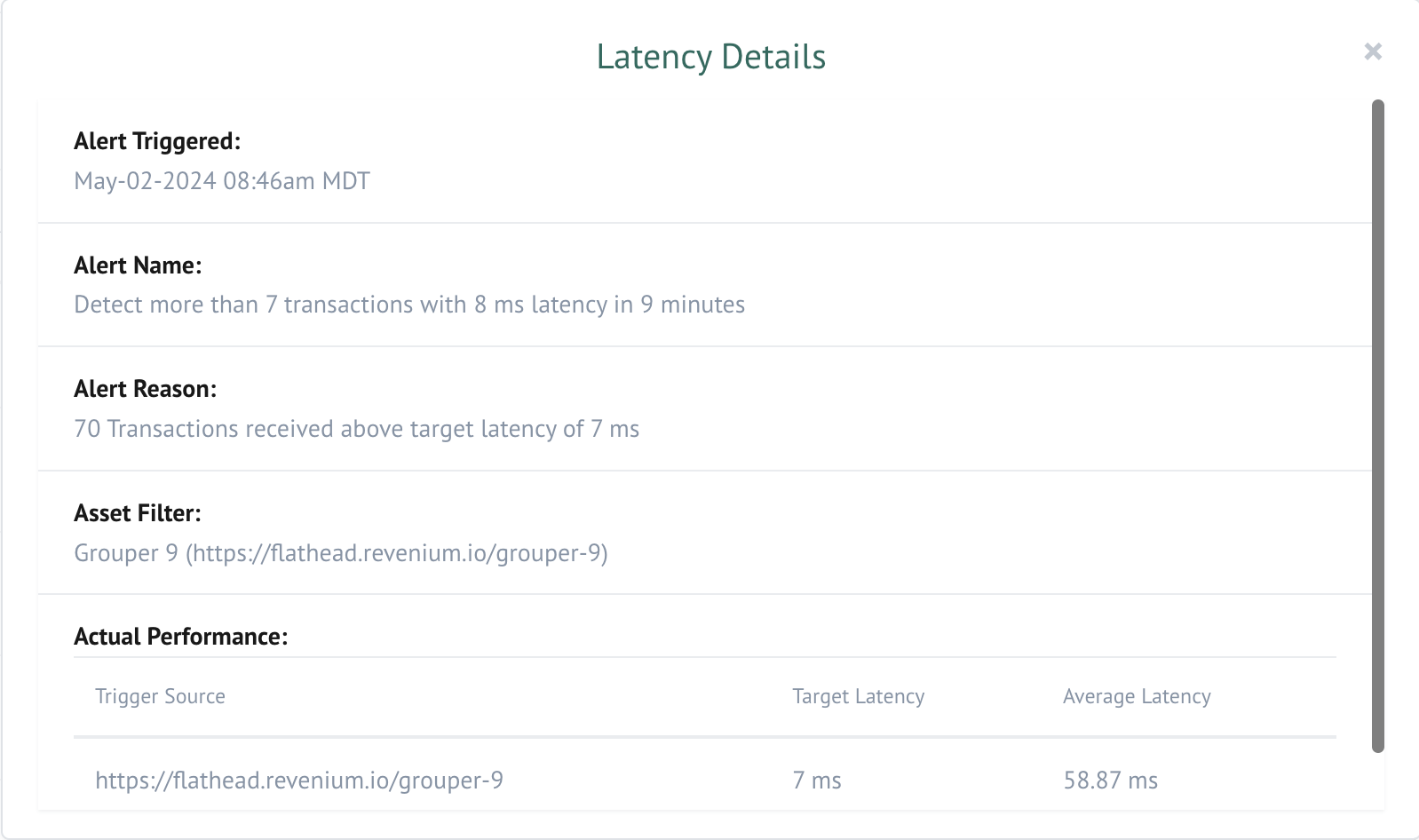
Task: Click the Alert Triggered label
Action: (x=157, y=141)
